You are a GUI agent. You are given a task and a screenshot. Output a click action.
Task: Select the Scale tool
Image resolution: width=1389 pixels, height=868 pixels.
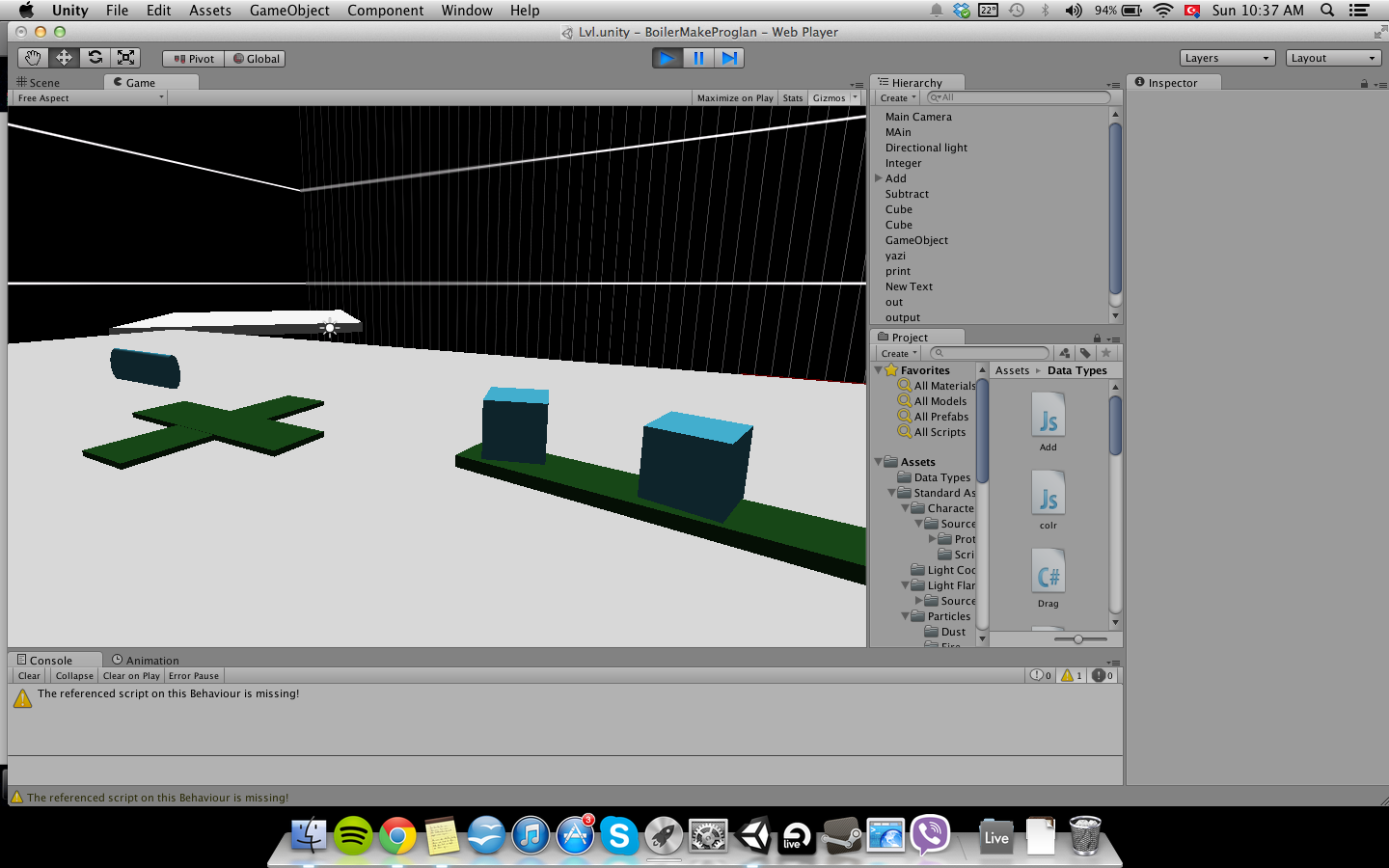click(125, 58)
